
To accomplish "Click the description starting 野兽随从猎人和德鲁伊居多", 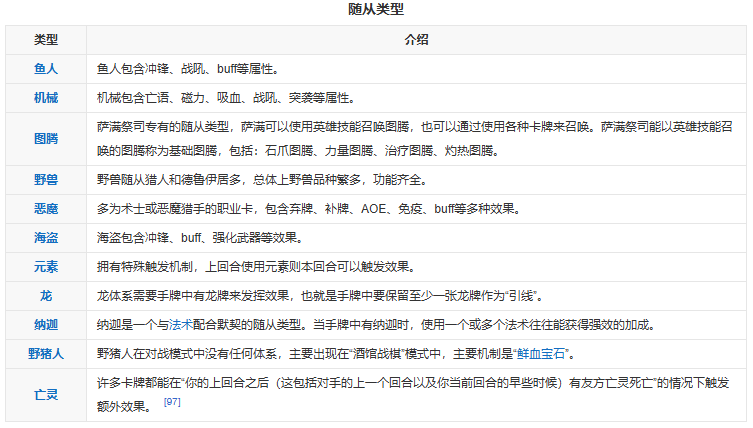I will (262, 180).
